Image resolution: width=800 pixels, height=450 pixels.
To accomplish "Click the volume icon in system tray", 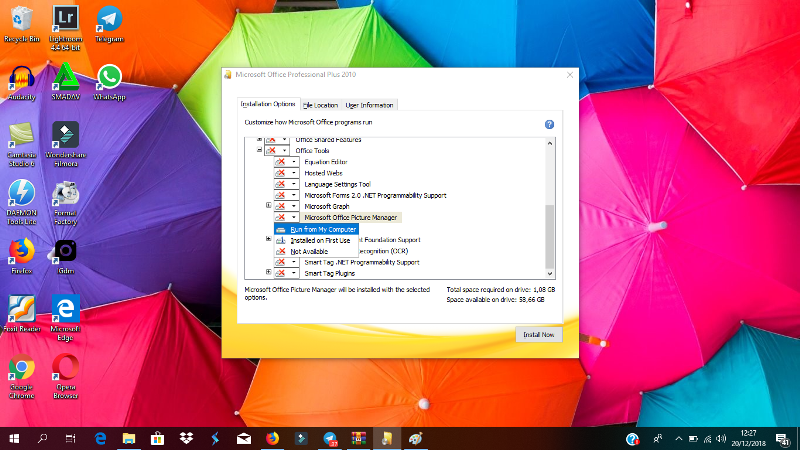I will [721, 439].
